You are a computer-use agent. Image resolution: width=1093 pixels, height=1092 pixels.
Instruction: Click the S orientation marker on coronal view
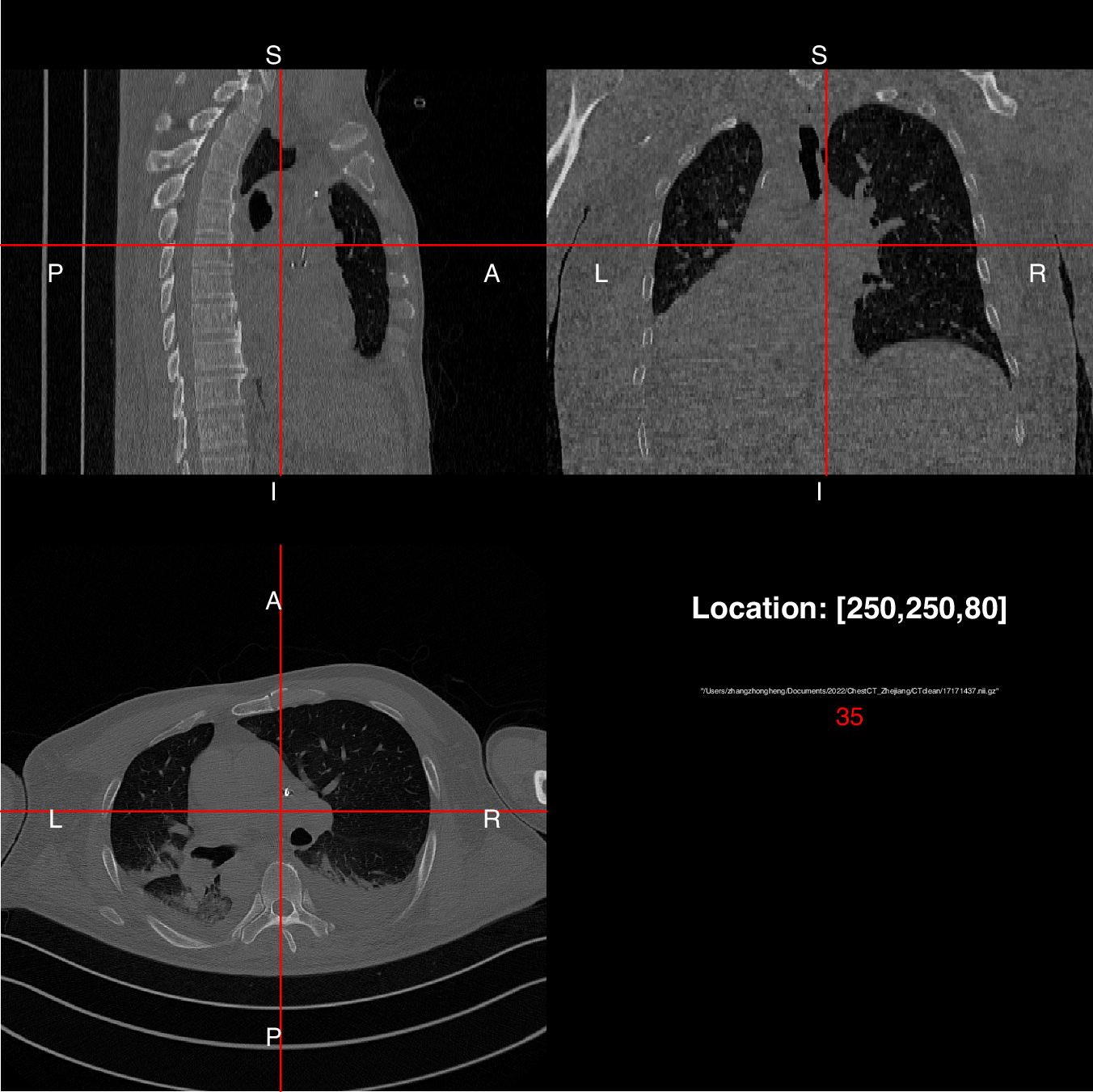pos(820,55)
